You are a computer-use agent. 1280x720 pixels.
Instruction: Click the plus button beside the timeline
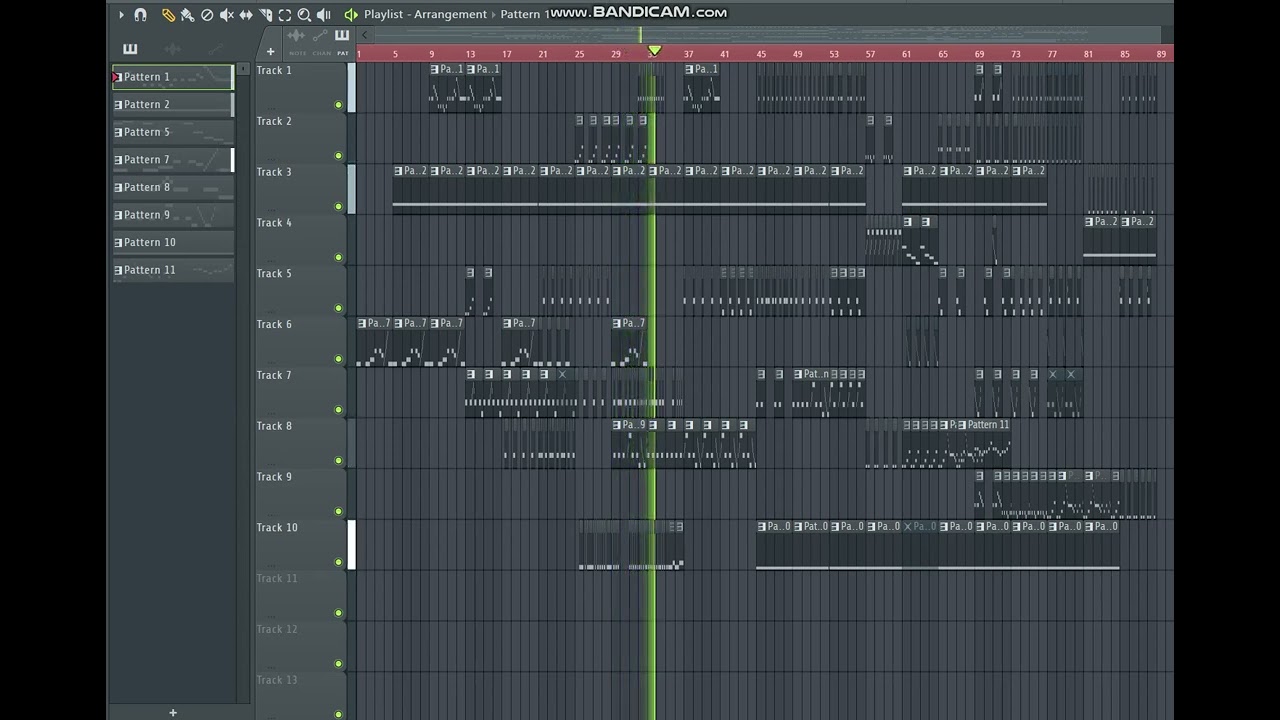pos(270,52)
